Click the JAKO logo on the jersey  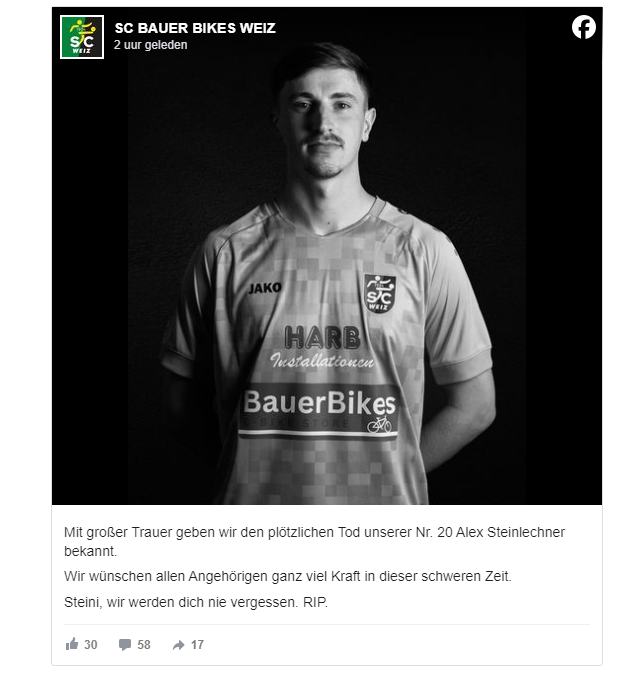[x=265, y=288]
